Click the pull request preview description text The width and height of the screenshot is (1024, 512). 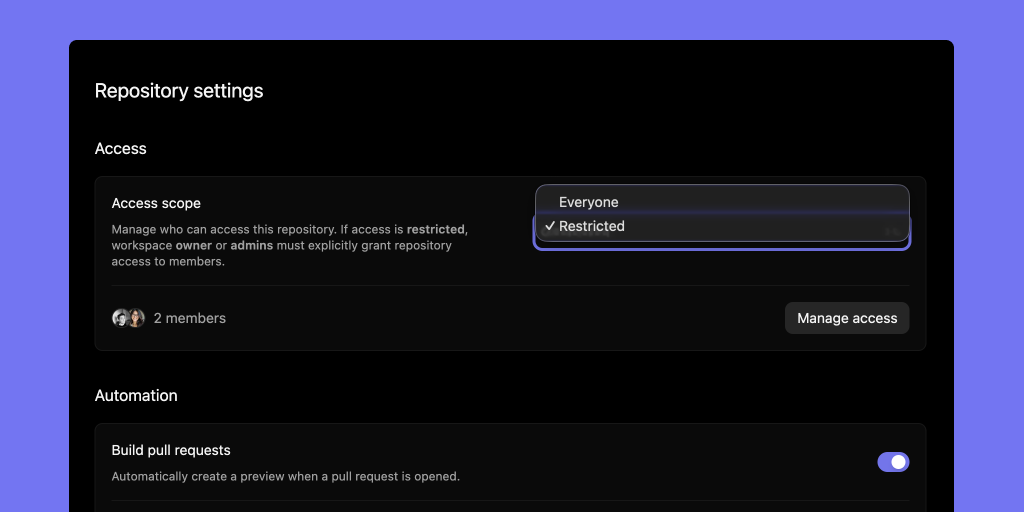285,477
